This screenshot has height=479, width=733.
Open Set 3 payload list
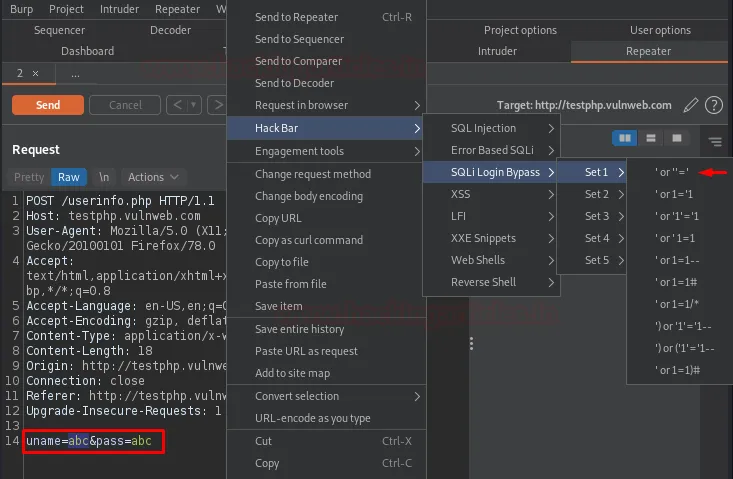591,216
